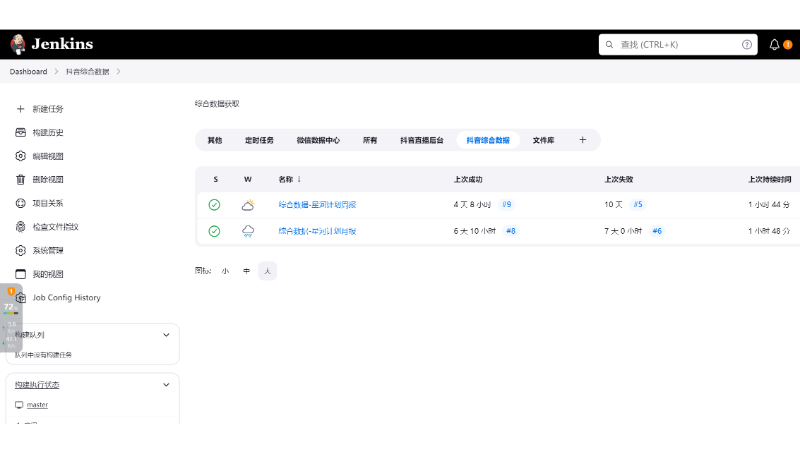
Task: Collapse the 构建执行状态 panel chevron
Action: (x=166, y=384)
